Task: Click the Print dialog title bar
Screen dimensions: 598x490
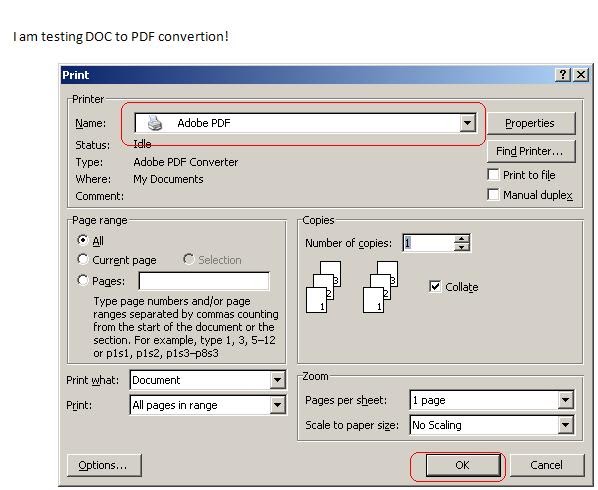Action: coord(307,75)
